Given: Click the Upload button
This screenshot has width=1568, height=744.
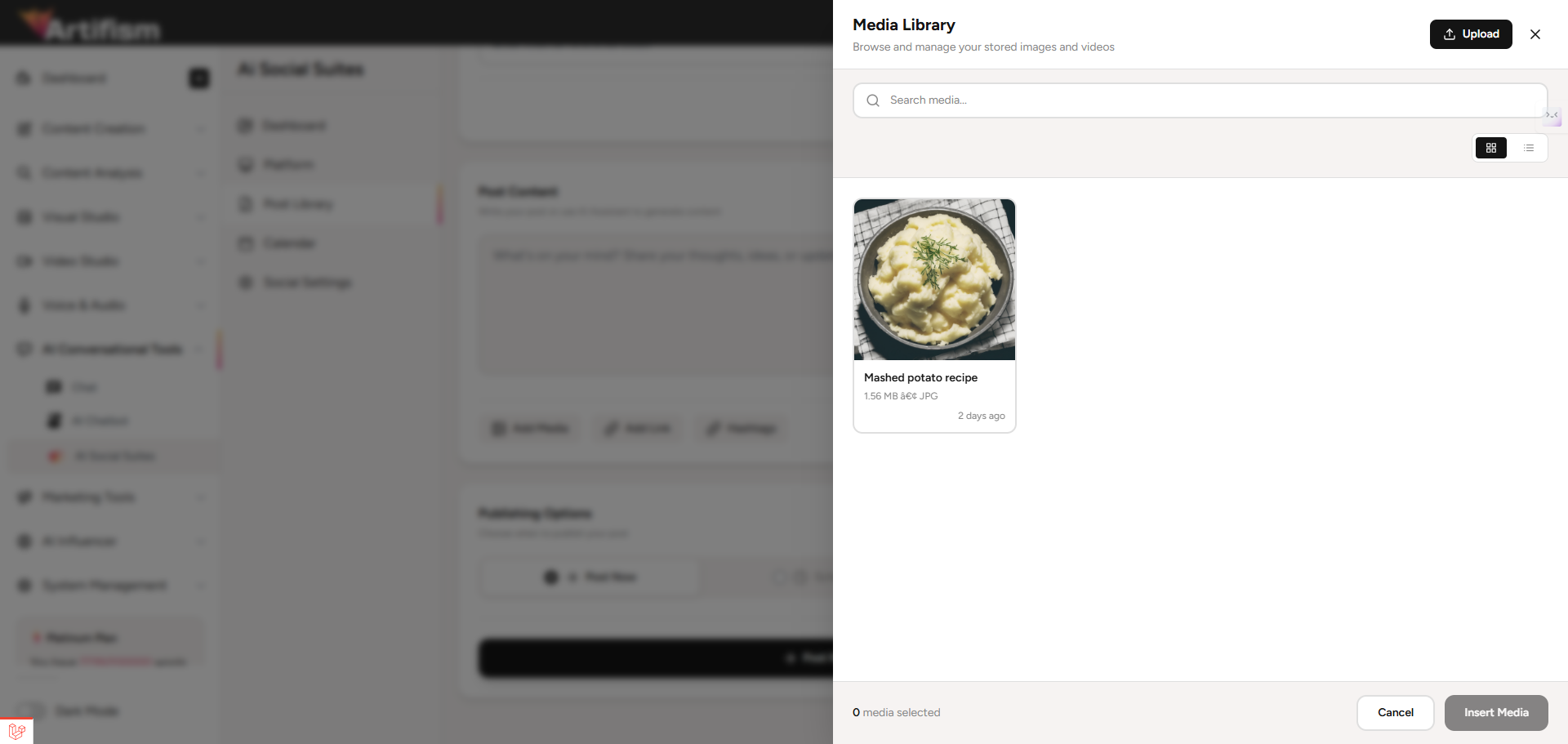Looking at the screenshot, I should (1471, 34).
